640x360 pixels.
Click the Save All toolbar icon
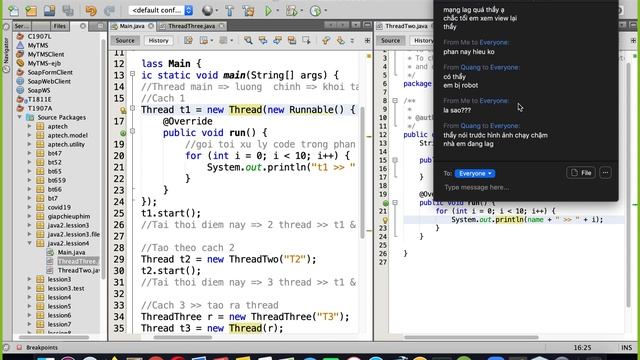point(68,11)
